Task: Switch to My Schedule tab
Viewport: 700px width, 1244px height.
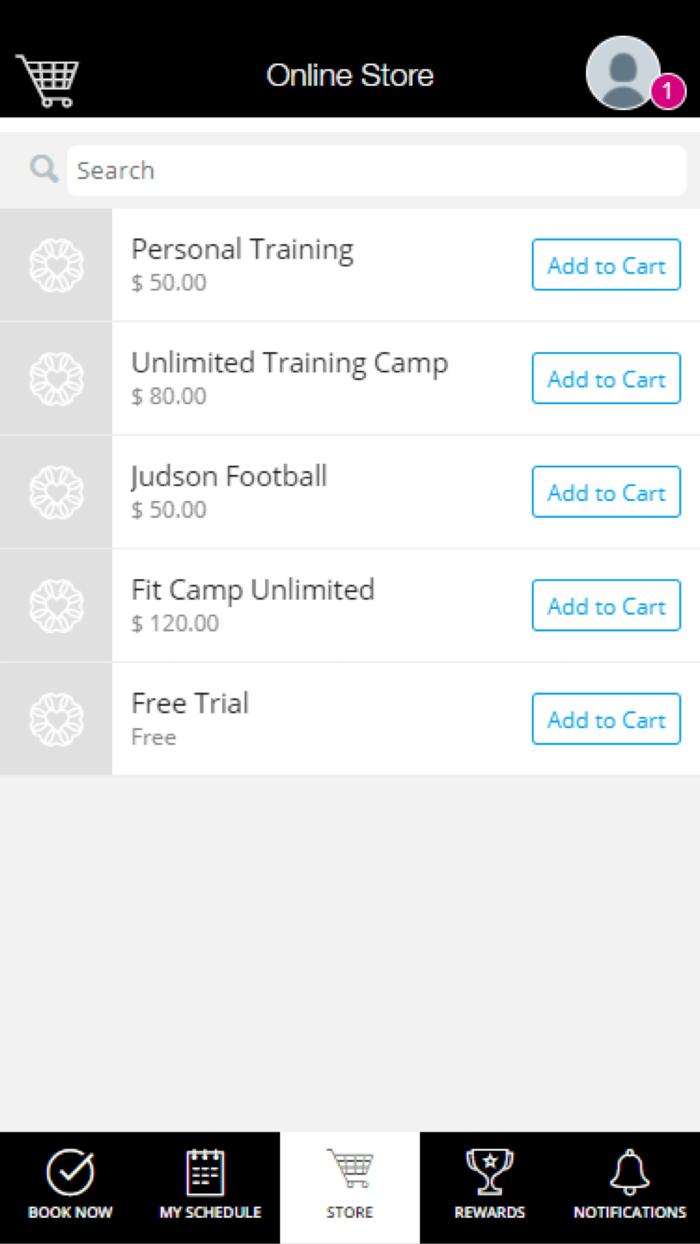Action: [x=210, y=1187]
